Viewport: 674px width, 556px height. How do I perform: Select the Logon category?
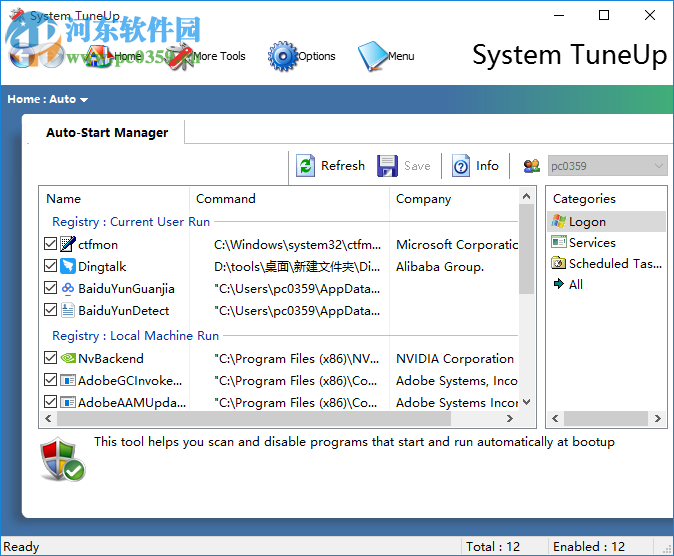(x=607, y=221)
